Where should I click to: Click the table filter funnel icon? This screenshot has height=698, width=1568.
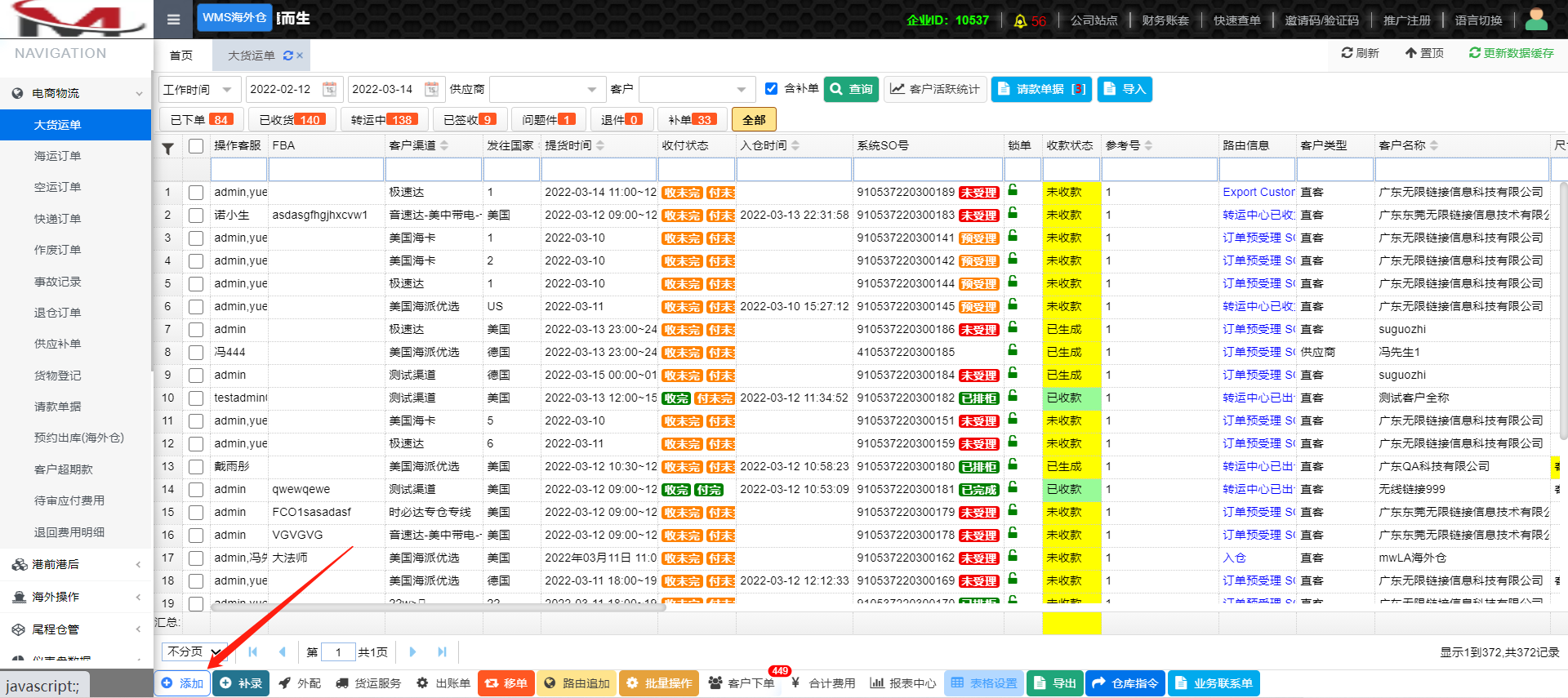click(167, 148)
